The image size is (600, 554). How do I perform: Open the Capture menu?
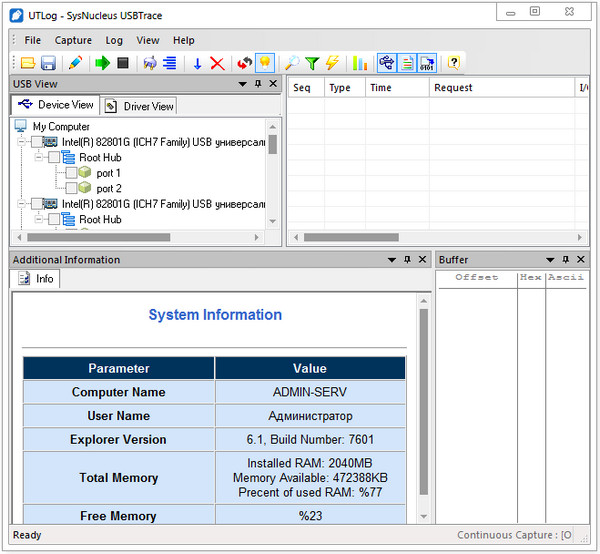point(73,40)
